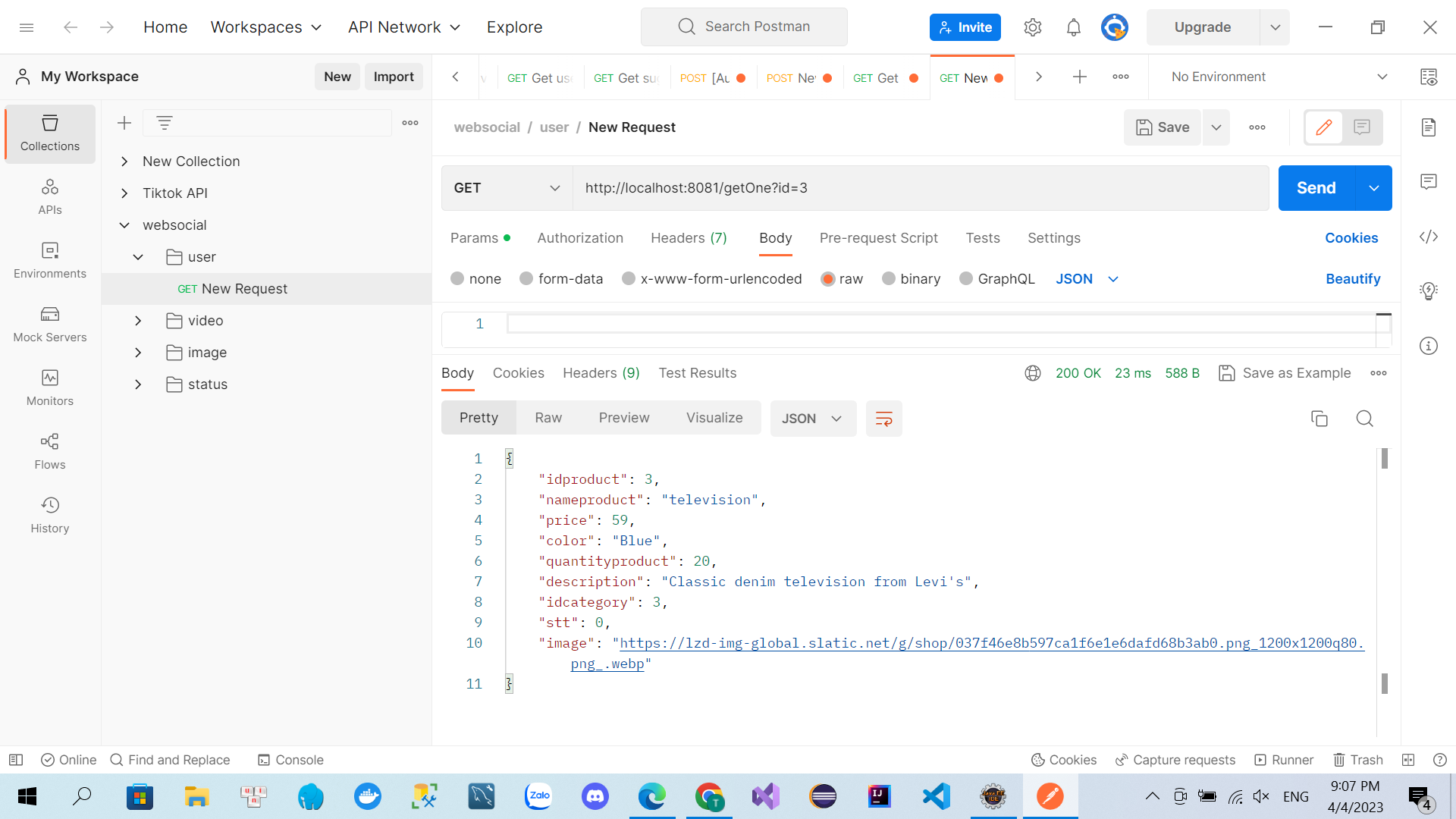This screenshot has height=819, width=1456.
Task: Open the Collections sidebar panel
Action: (x=49, y=133)
